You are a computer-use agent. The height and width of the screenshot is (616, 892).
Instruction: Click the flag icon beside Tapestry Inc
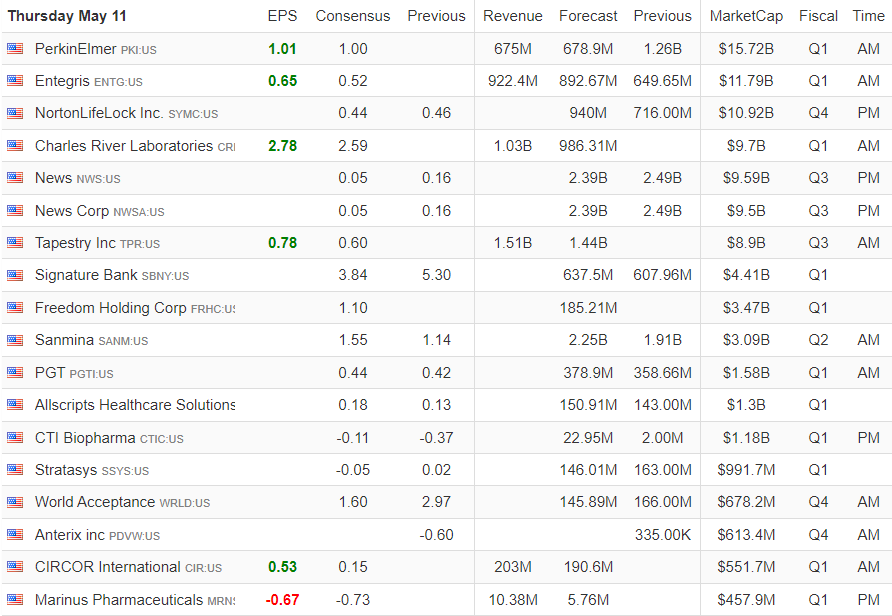(x=15, y=243)
